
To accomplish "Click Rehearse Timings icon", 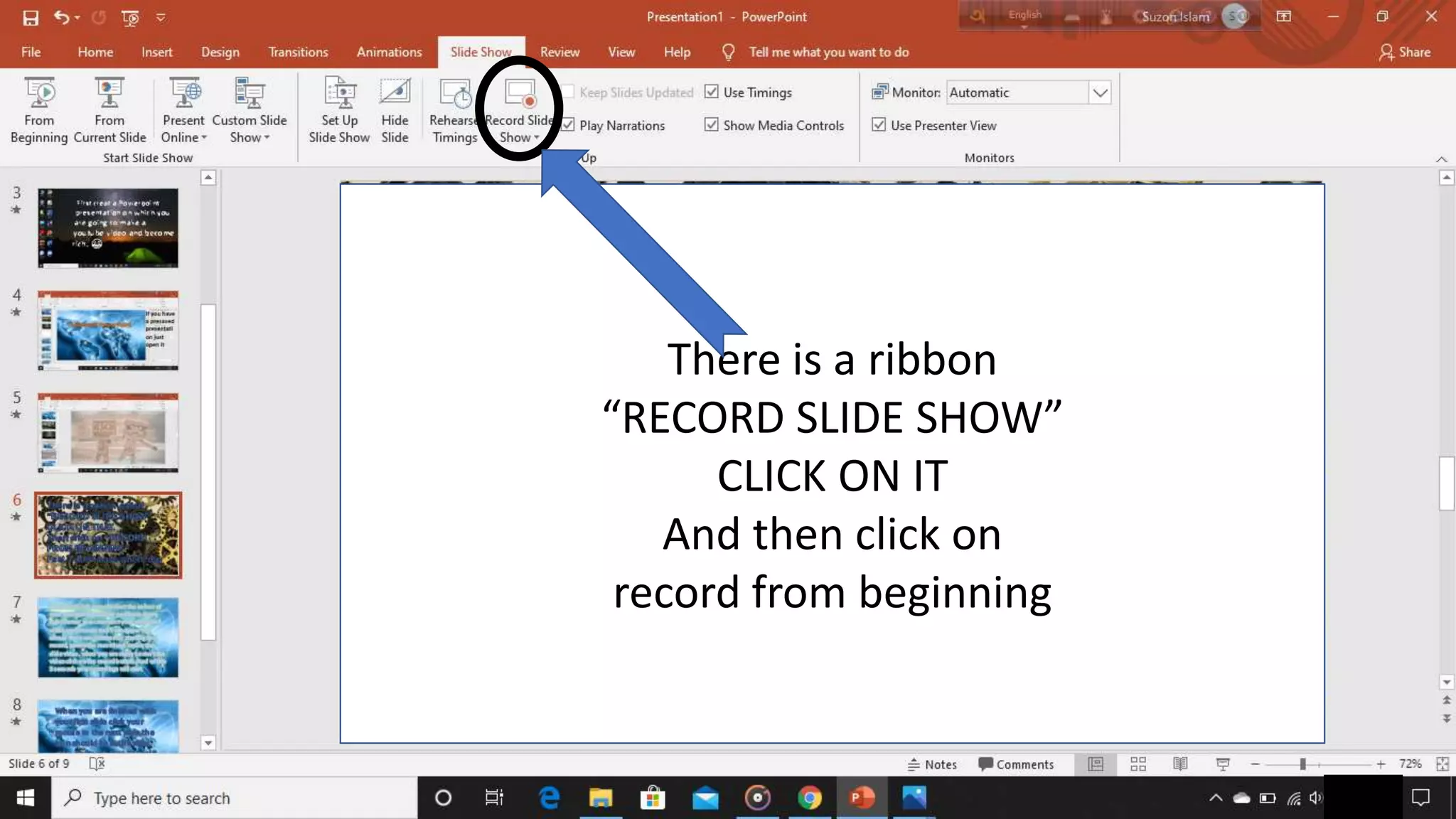I will 454,93.
